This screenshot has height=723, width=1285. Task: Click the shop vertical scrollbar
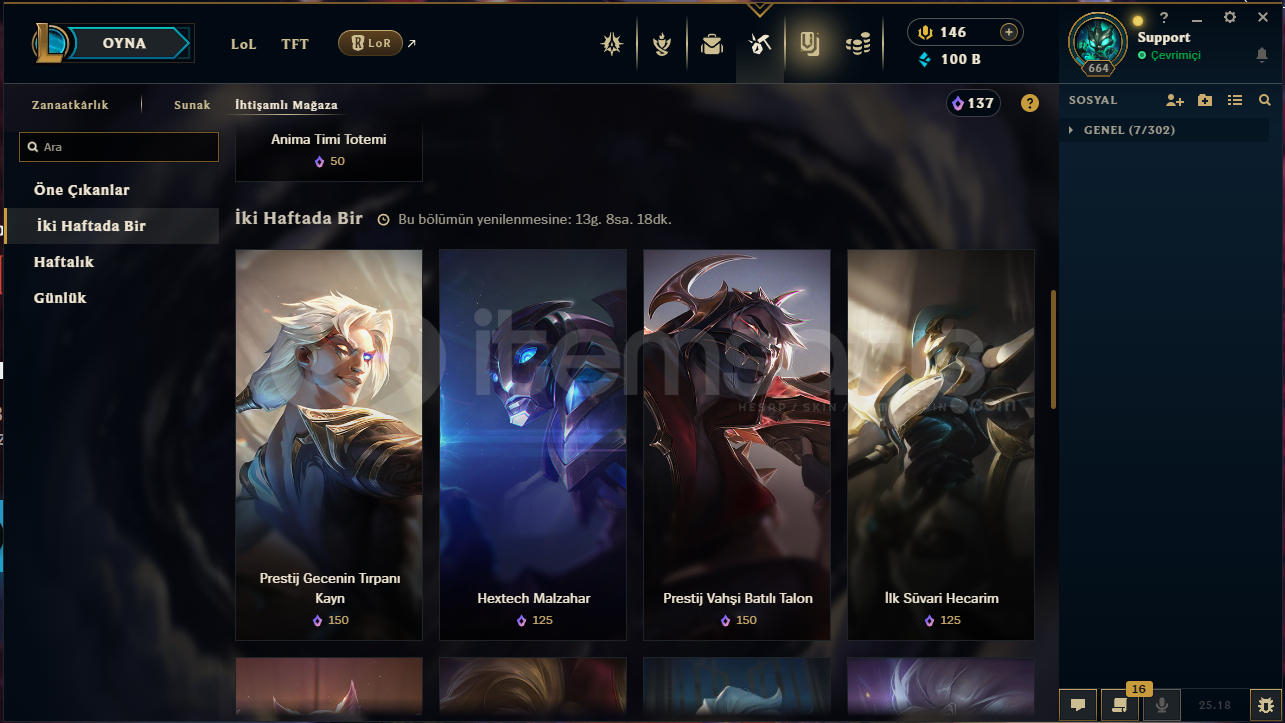pyautogui.click(x=1052, y=350)
